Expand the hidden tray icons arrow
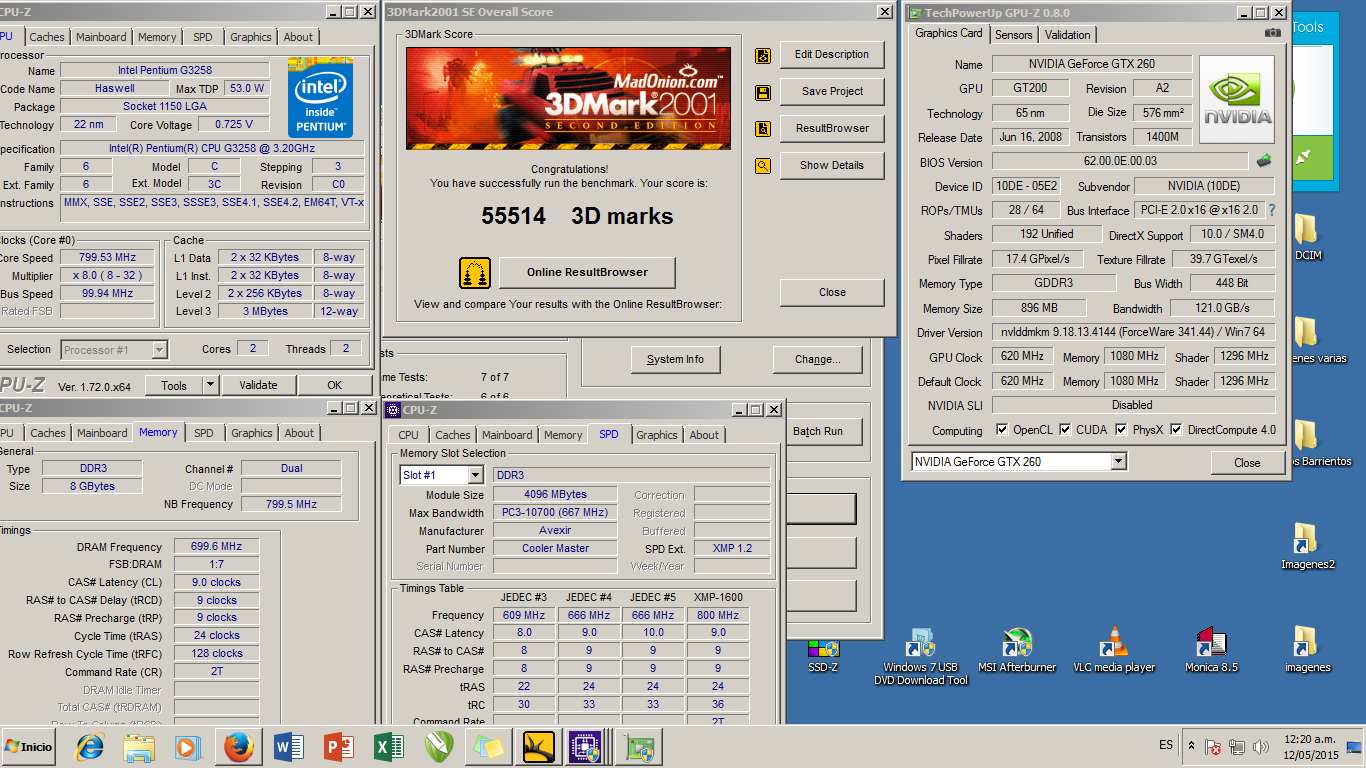Image resolution: width=1366 pixels, height=768 pixels. click(1191, 746)
